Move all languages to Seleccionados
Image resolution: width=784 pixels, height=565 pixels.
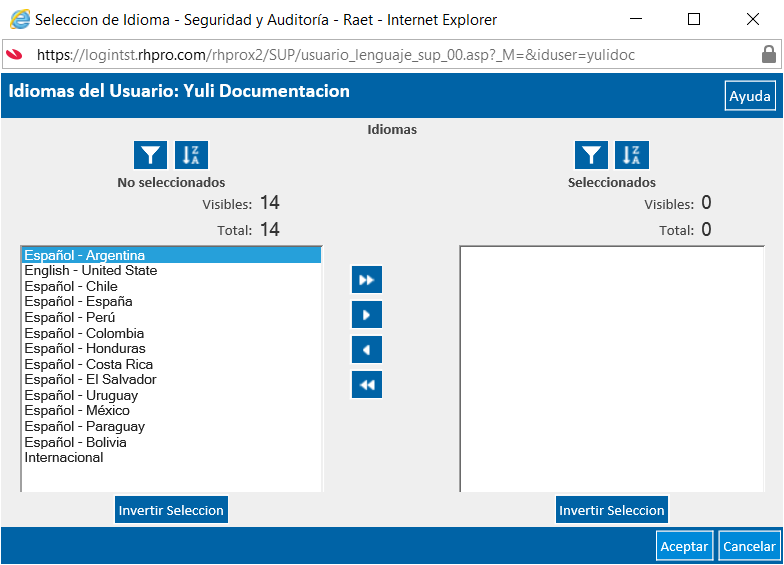point(367,280)
